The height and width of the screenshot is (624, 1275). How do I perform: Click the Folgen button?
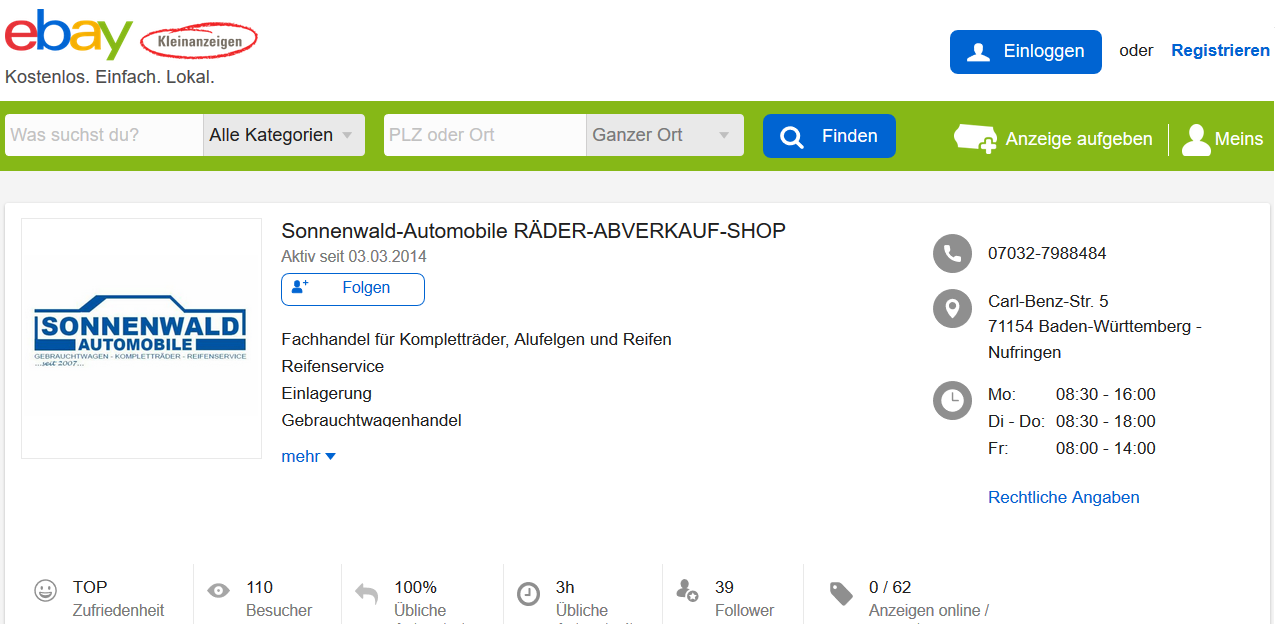tap(353, 289)
